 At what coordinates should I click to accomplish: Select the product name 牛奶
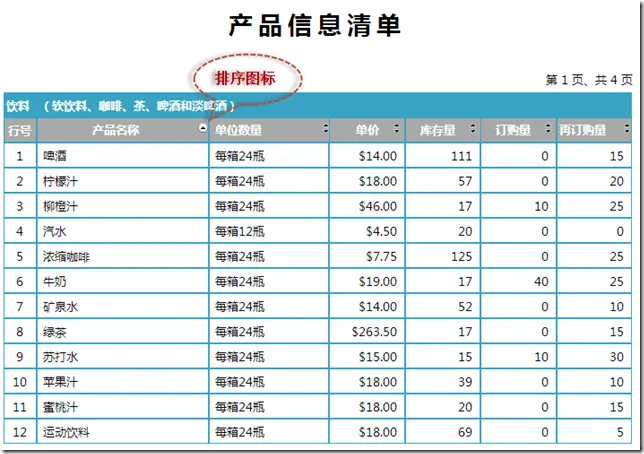click(x=55, y=282)
